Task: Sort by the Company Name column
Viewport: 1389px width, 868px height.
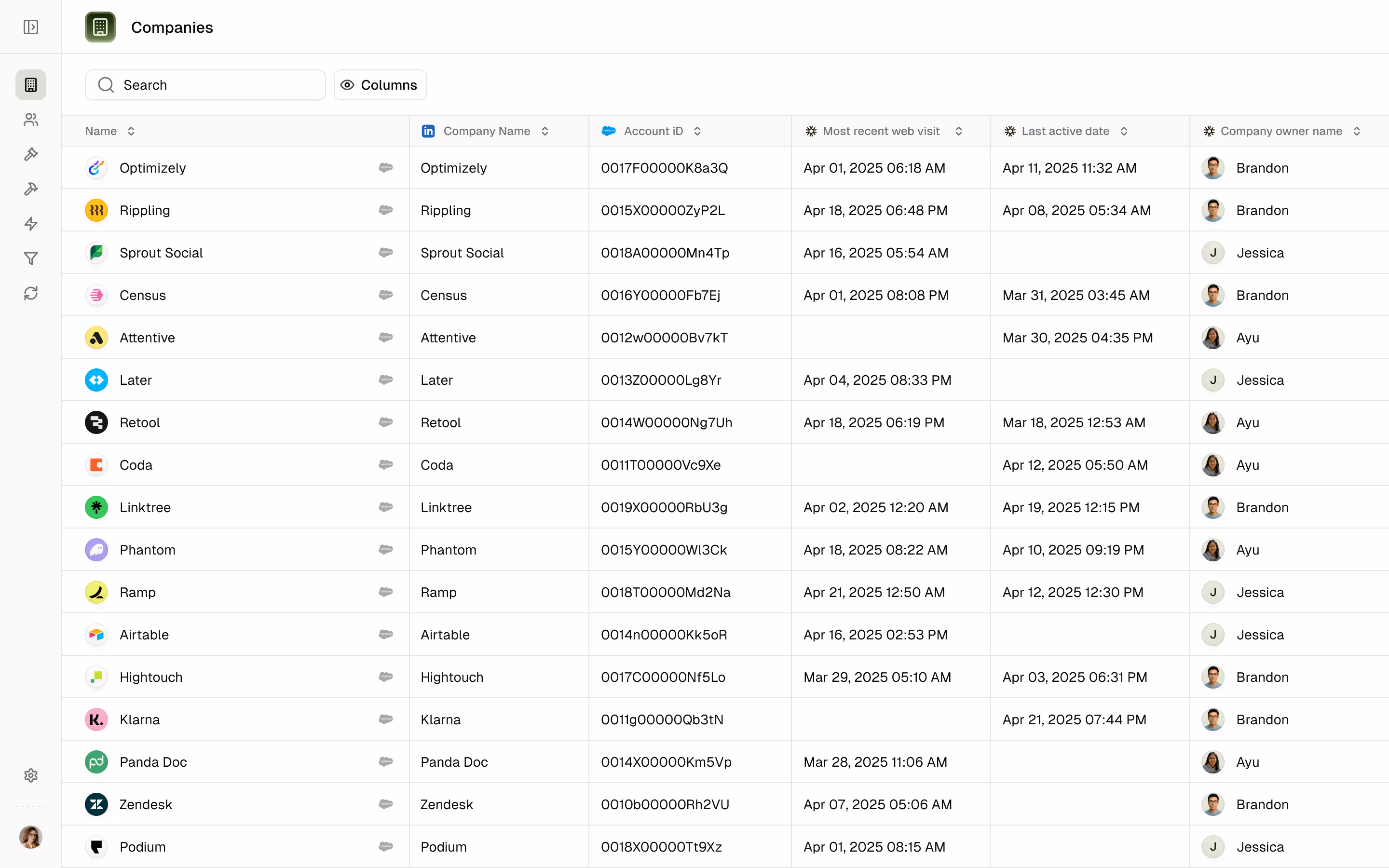Action: pyautogui.click(x=485, y=131)
